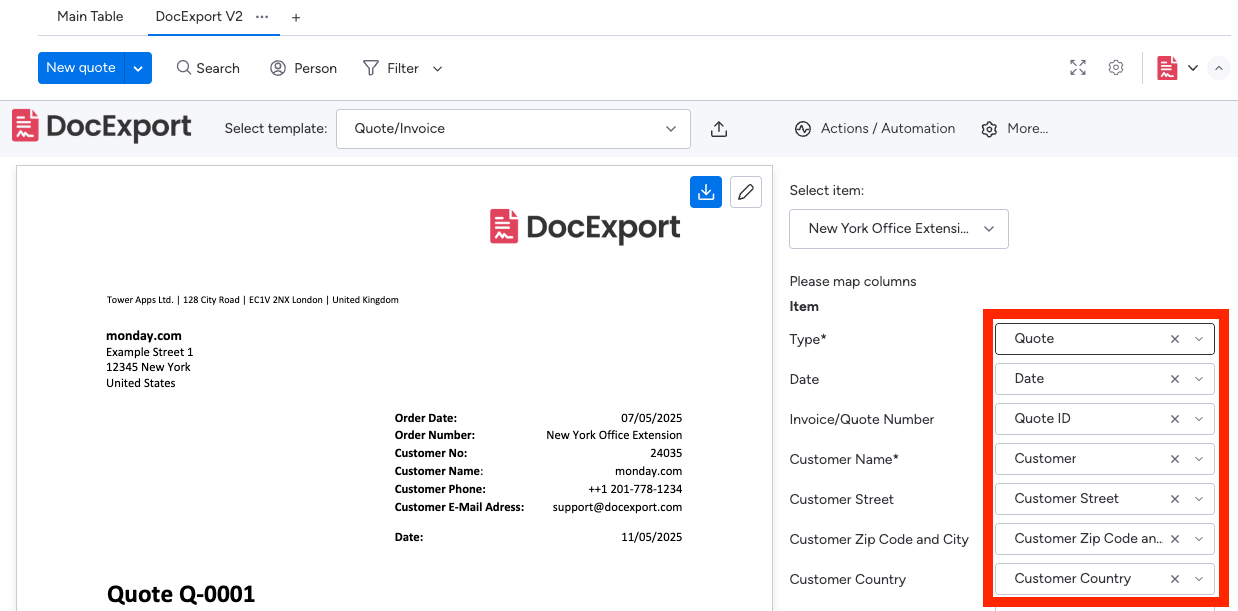
Task: Click the bold monday.com recipient name
Action: [144, 336]
